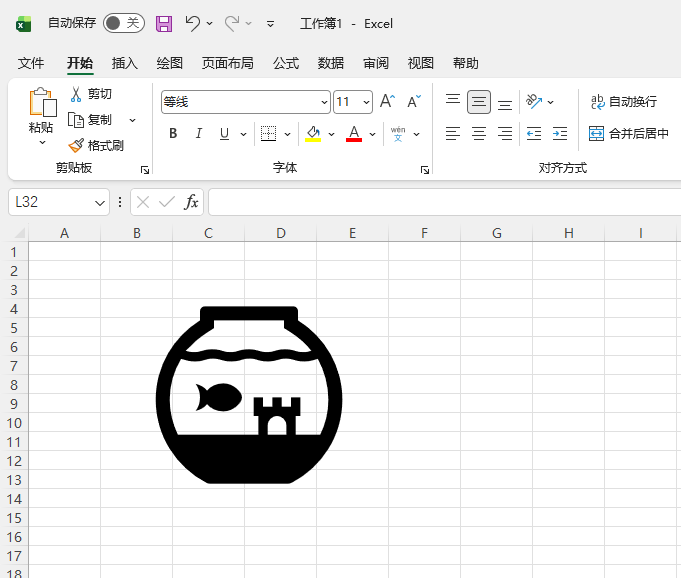Undo the last action
This screenshot has height=578, width=681.
pos(192,23)
